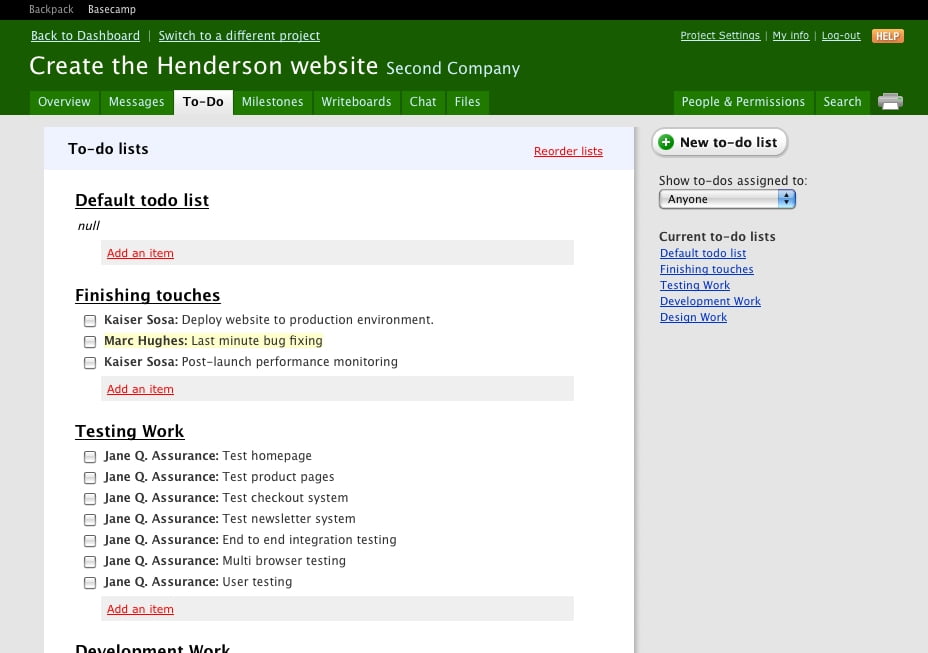Open the 'Testing Work' list heading
The width and height of the screenshot is (928, 653).
(x=130, y=431)
